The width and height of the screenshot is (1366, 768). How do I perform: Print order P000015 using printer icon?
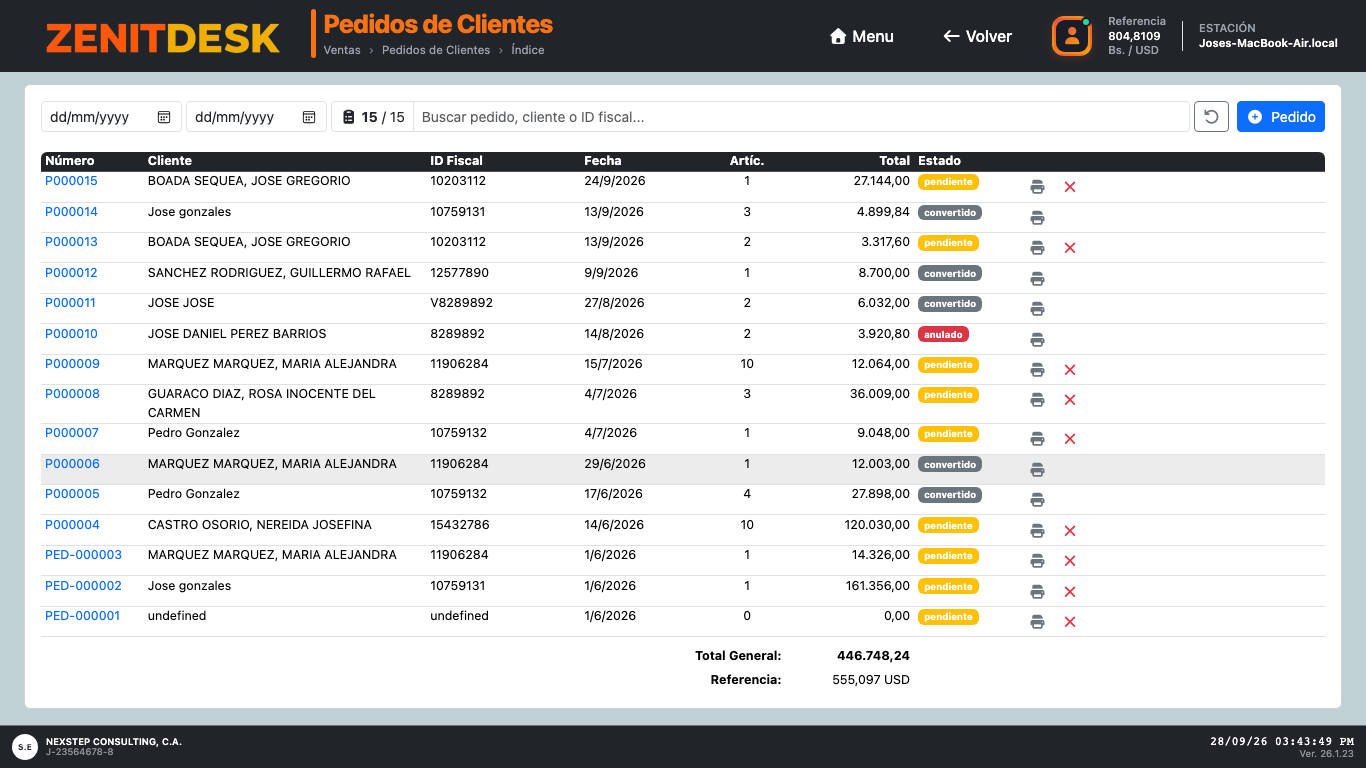point(1037,187)
